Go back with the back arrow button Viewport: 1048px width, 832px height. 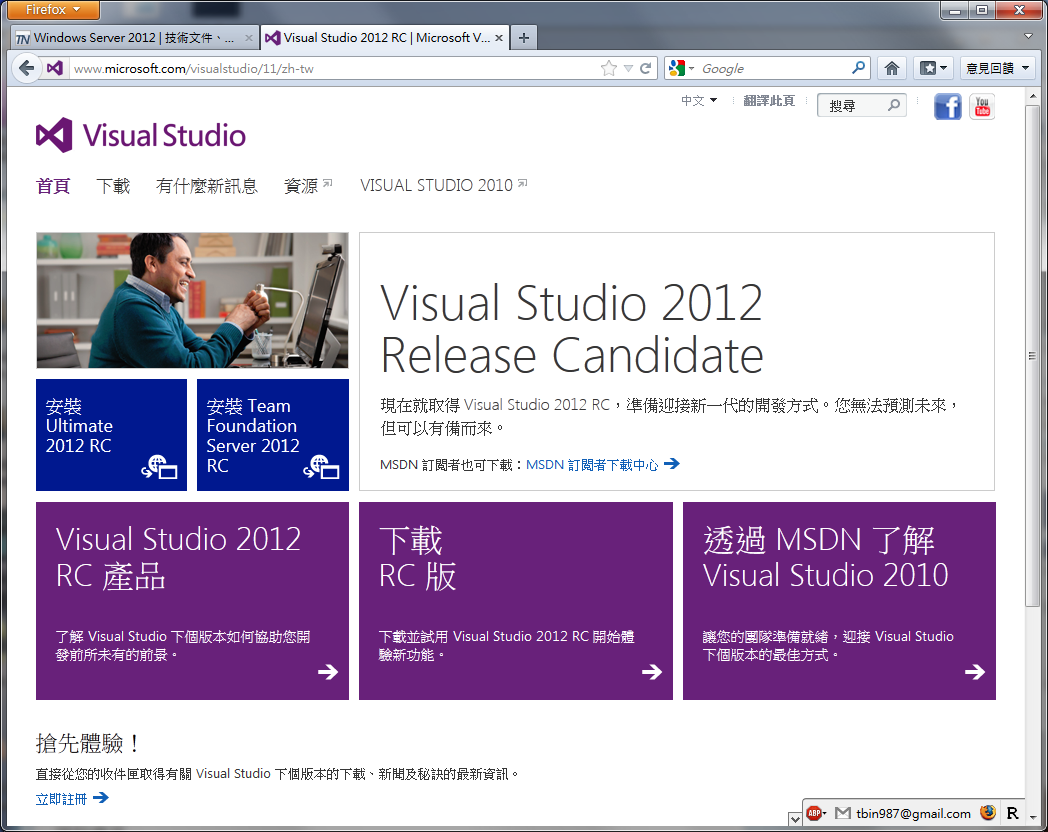pyautogui.click(x=27, y=68)
